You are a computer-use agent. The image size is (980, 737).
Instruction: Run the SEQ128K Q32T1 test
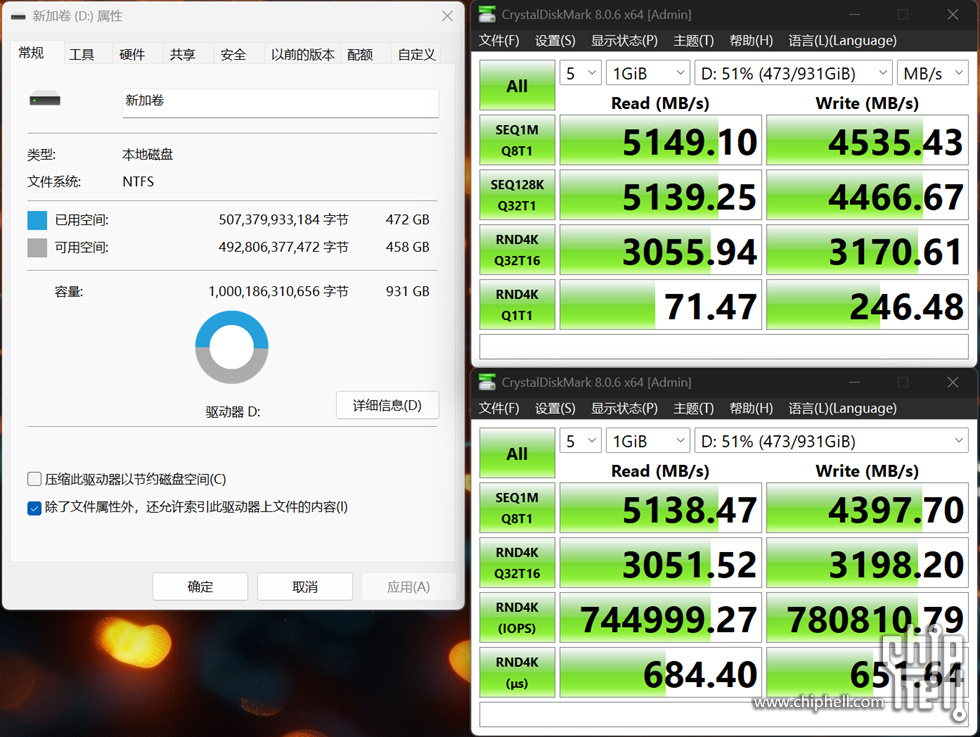click(517, 195)
